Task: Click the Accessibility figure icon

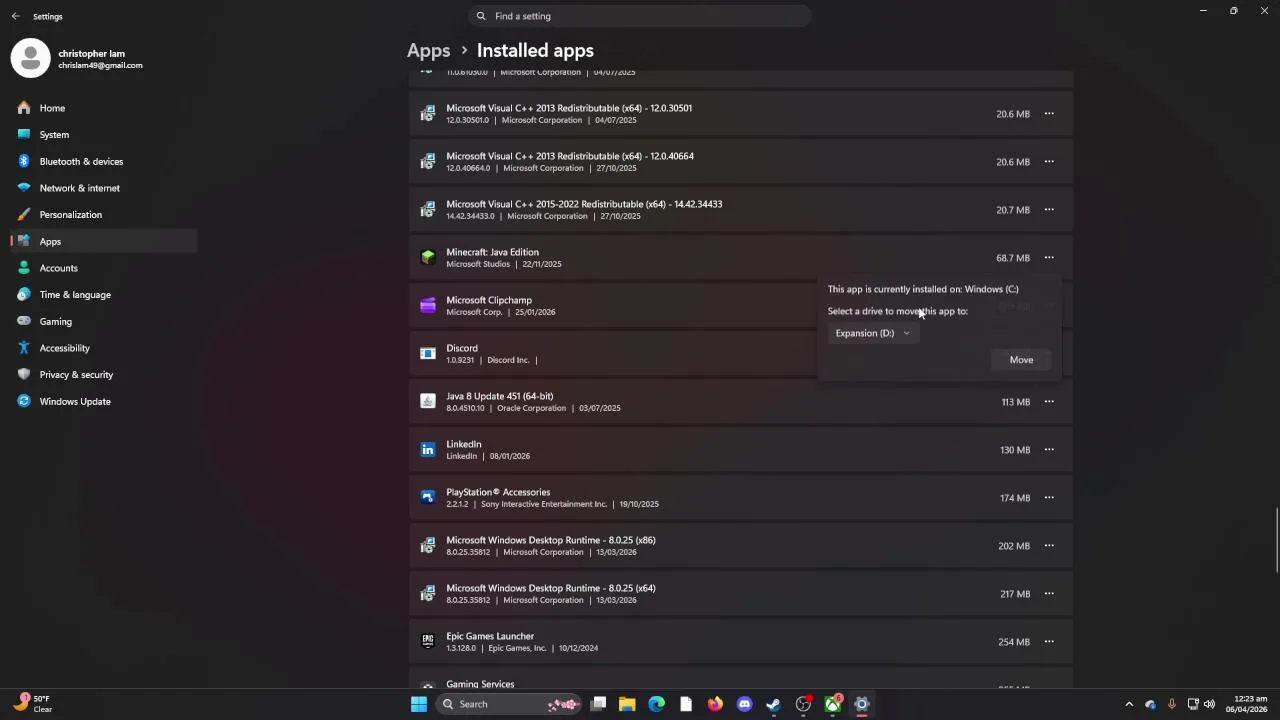Action: pyautogui.click(x=24, y=348)
